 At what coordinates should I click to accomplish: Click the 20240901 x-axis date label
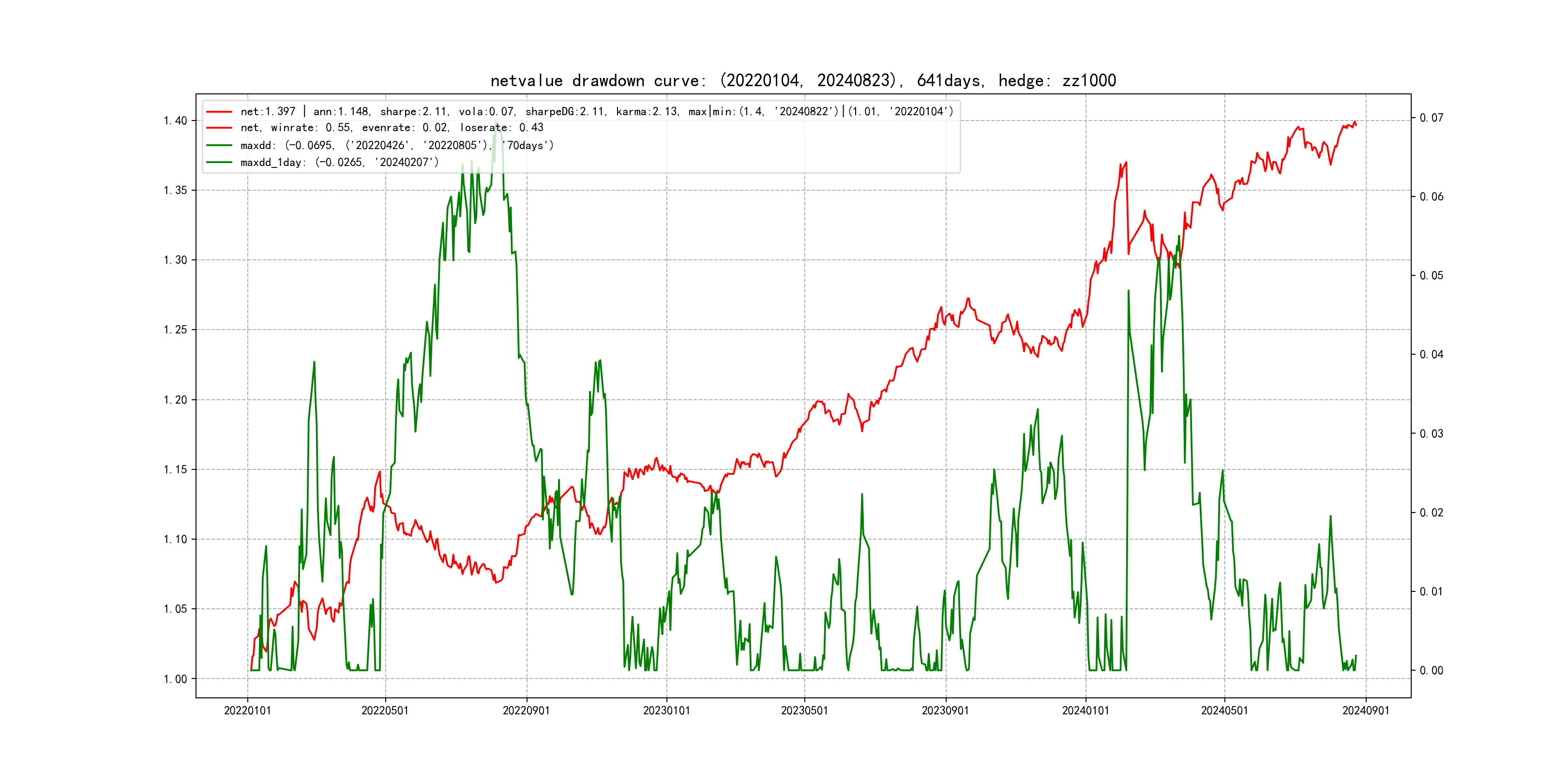tap(1365, 711)
